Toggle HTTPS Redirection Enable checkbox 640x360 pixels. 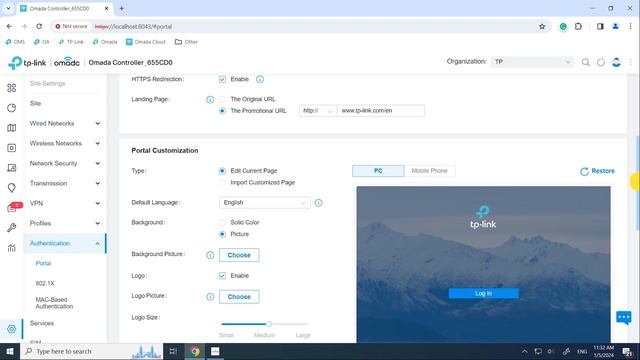(222, 79)
